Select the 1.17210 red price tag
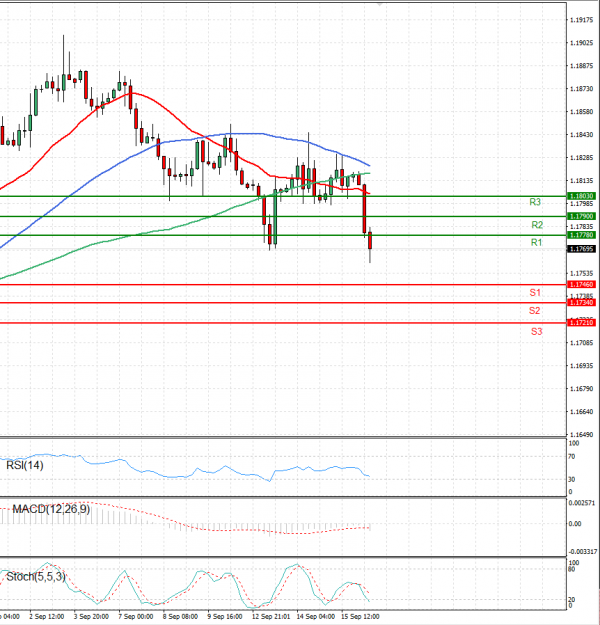 [581, 322]
